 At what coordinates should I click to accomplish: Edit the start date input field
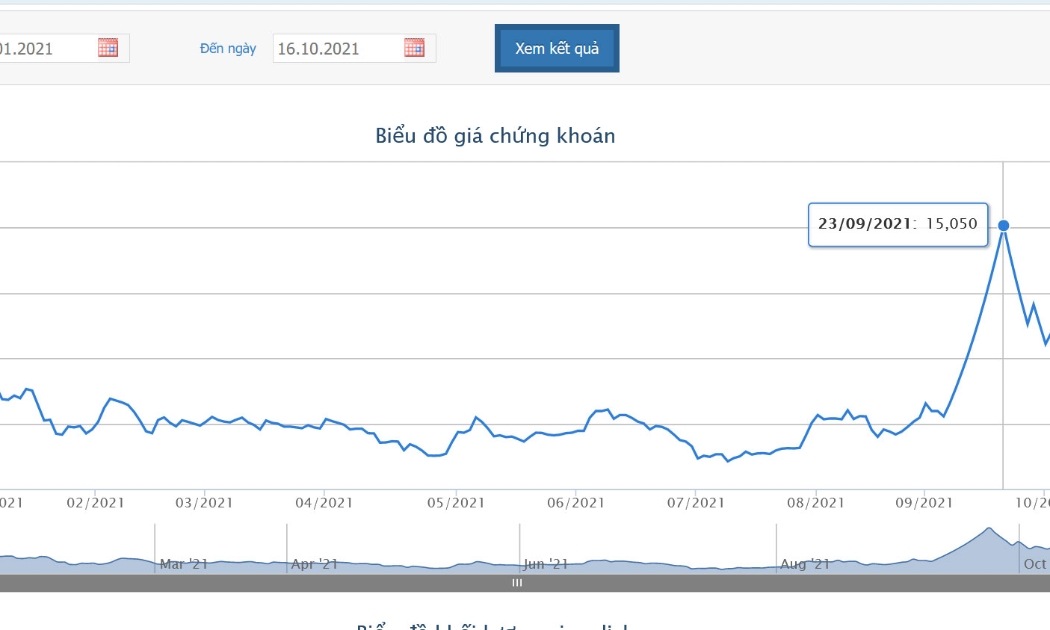click(x=64, y=48)
